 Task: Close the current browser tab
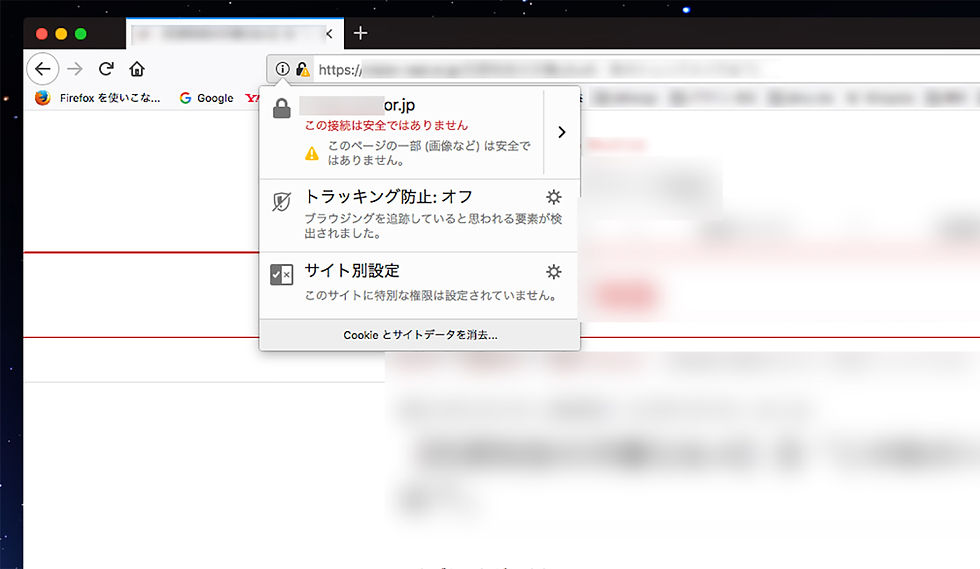click(329, 34)
